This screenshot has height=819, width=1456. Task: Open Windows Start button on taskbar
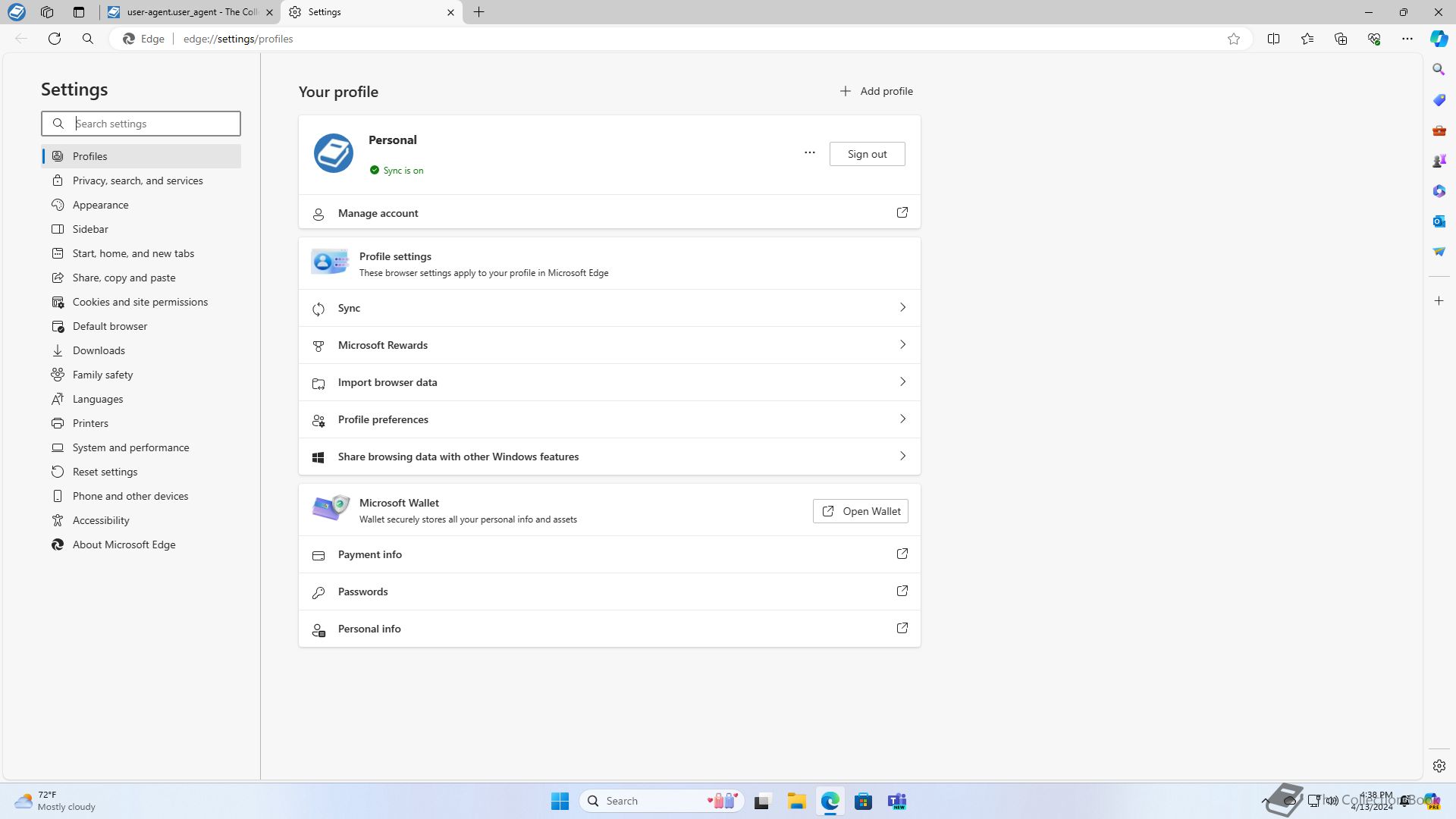(x=560, y=801)
